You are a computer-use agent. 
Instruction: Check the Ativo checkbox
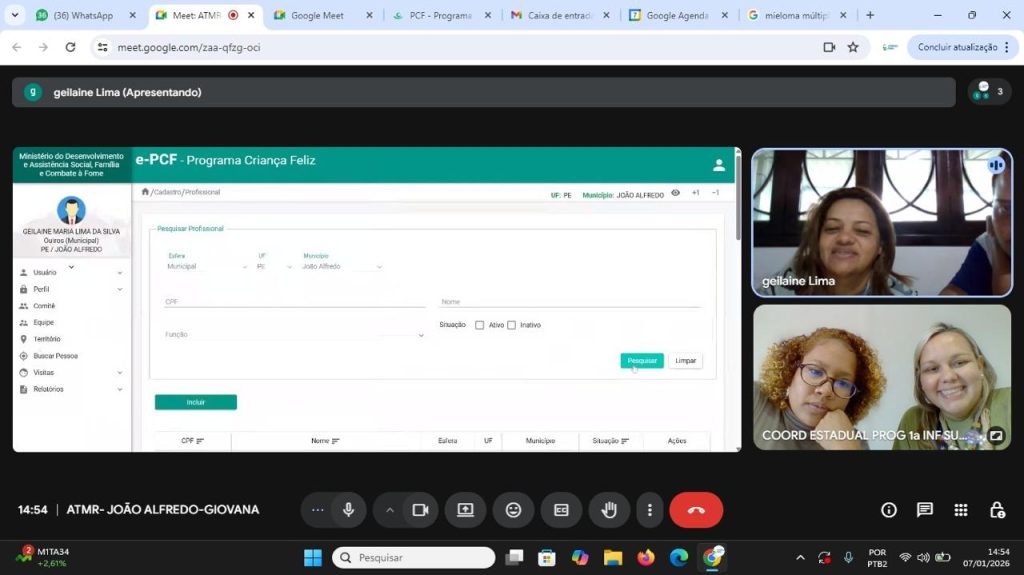480,325
